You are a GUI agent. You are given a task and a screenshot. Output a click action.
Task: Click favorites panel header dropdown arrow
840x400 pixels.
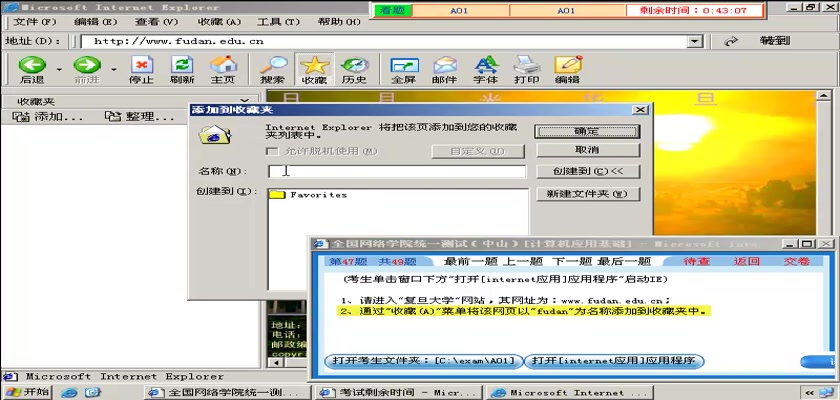[245, 101]
